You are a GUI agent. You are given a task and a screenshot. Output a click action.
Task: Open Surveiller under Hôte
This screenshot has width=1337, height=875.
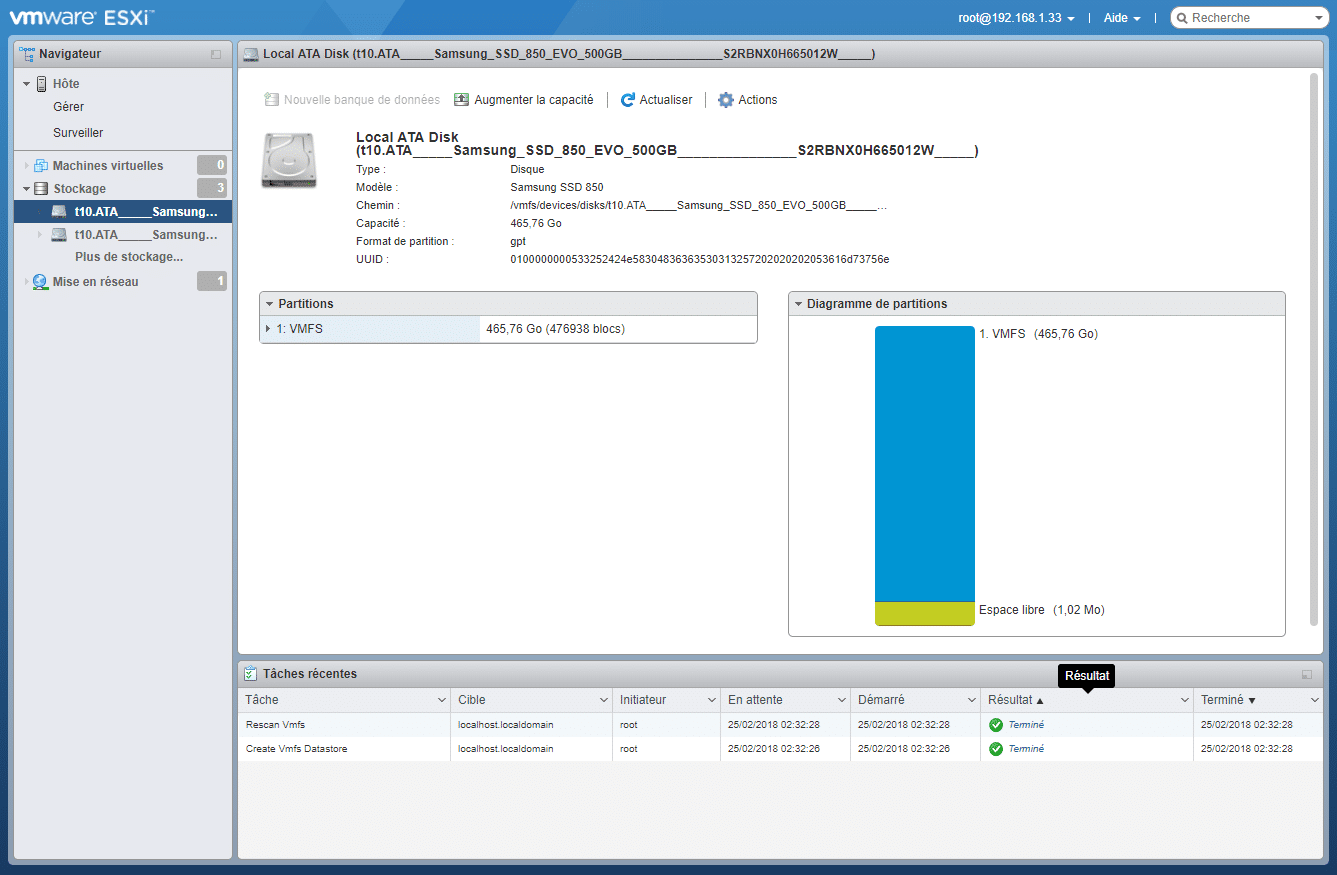(78, 133)
